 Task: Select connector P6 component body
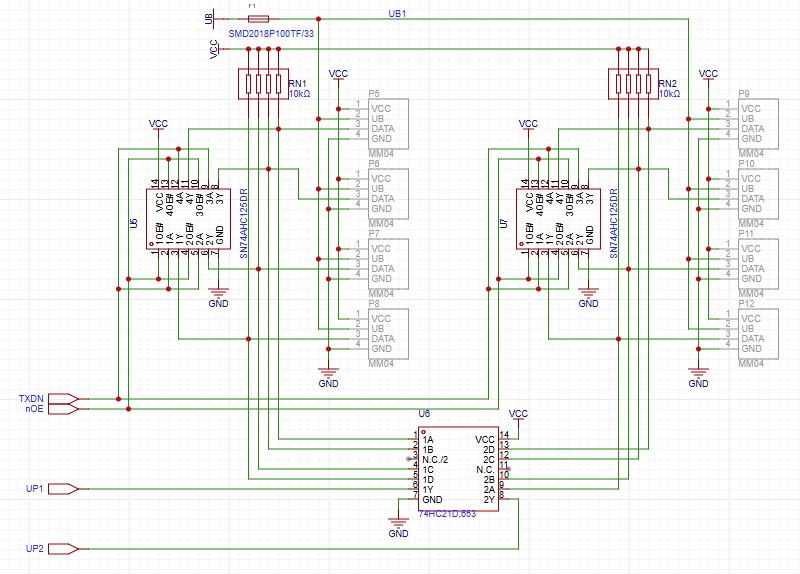coord(388,194)
